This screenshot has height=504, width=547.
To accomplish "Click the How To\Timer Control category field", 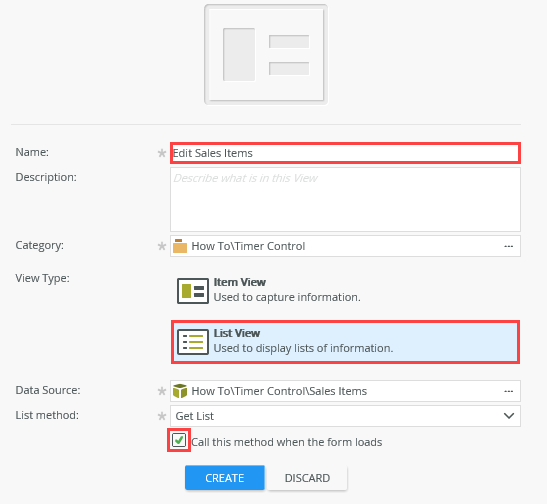I will (345, 246).
